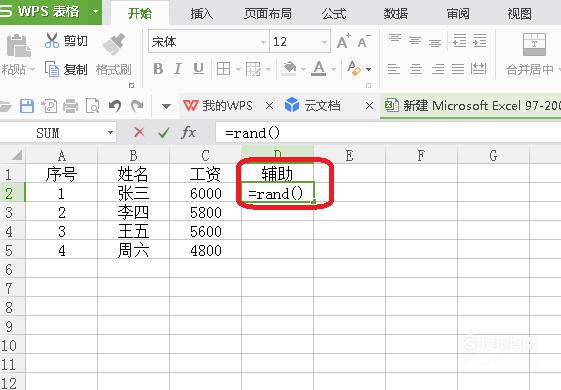Viewport: 561px width, 390px height.
Task: Click the distributed alignment icon
Action: point(479,68)
